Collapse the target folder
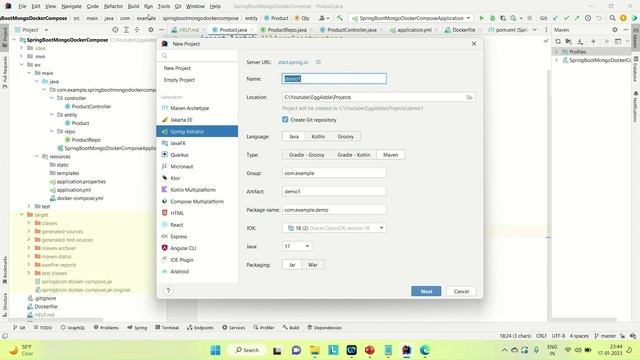Viewport: 640px width, 360px height. 22,215
